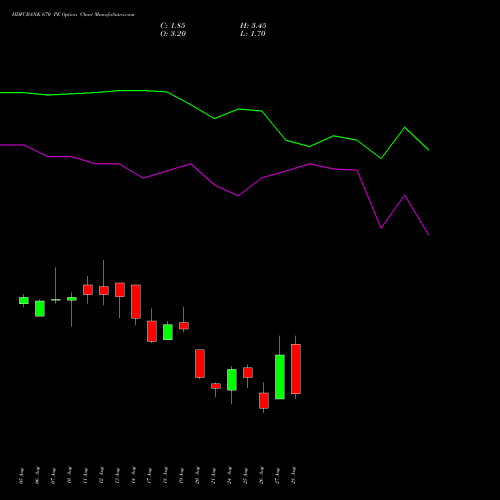Click the low value L: 1.70
The image size is (500, 500).
coord(253,34)
